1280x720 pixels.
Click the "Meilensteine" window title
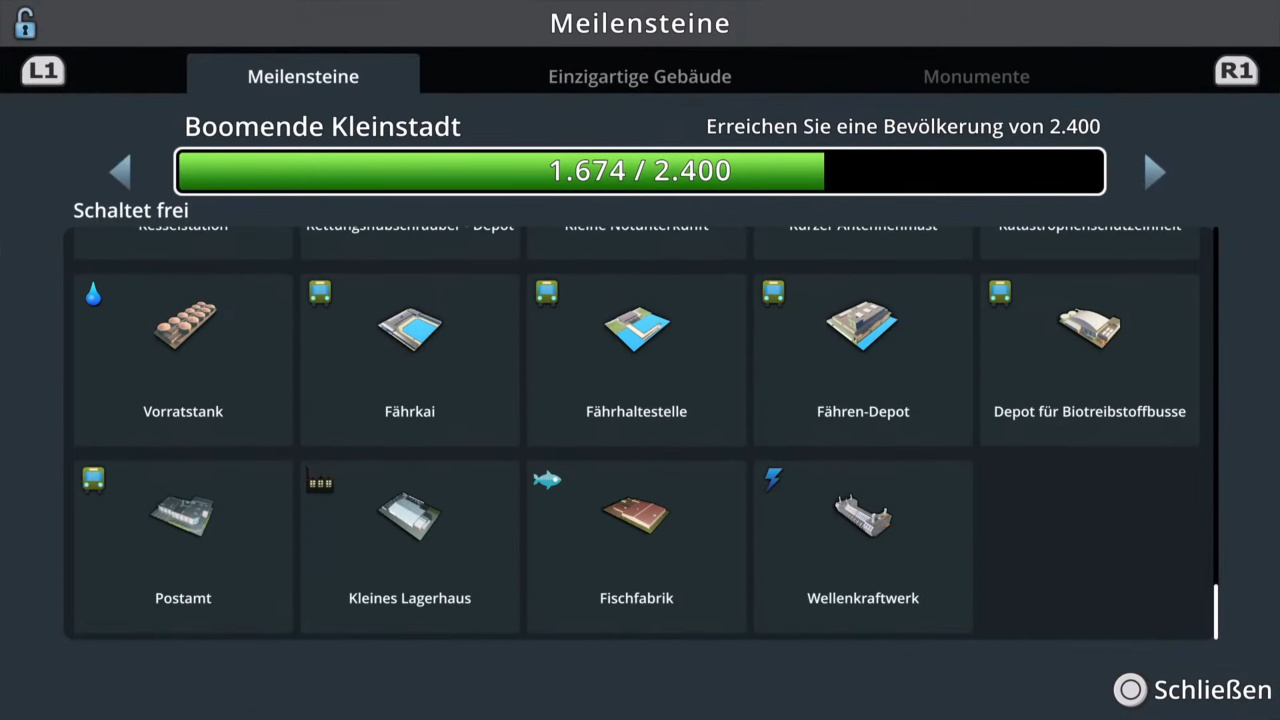click(640, 23)
